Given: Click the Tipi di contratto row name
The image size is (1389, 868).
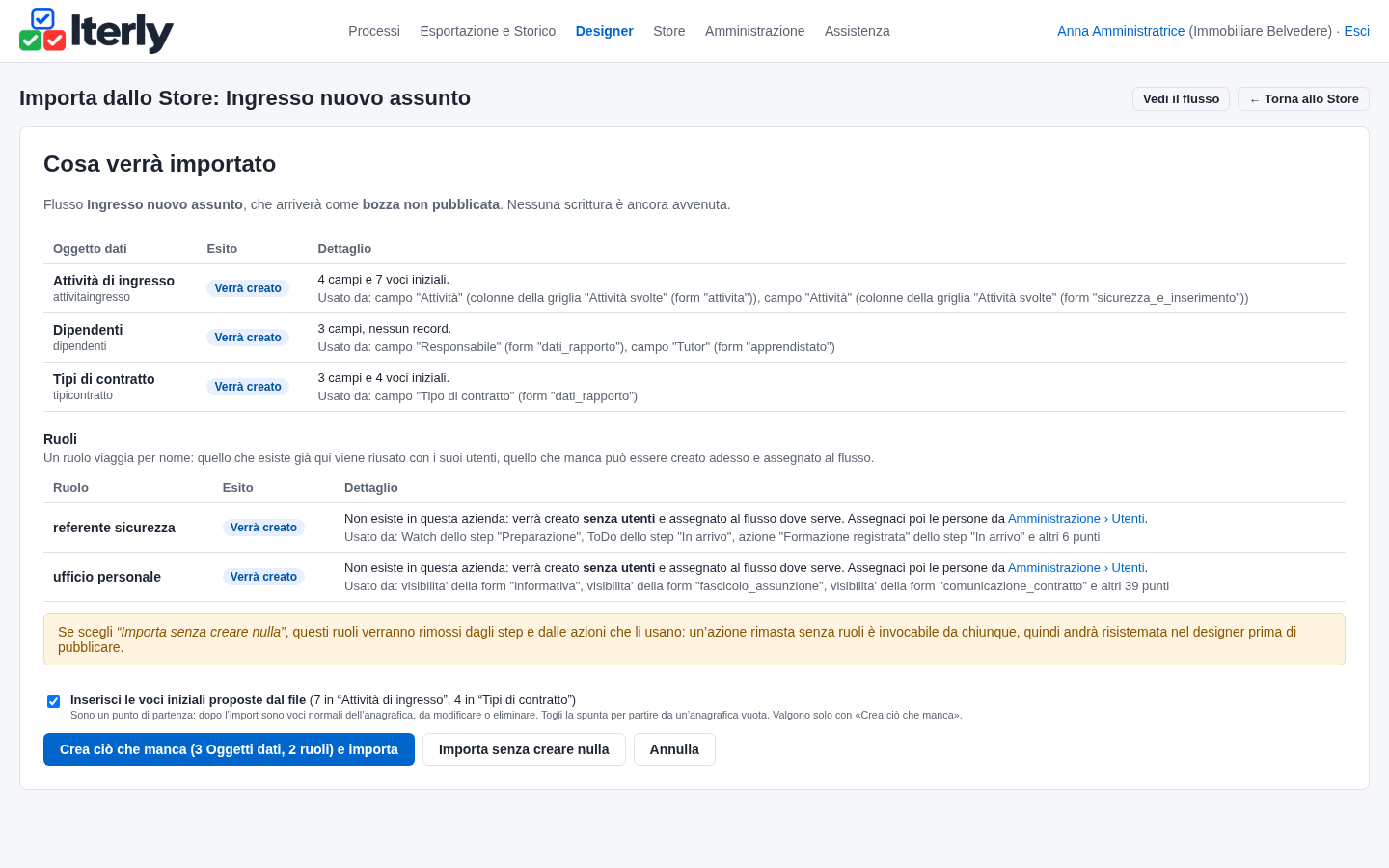Looking at the screenshot, I should click(104, 379).
